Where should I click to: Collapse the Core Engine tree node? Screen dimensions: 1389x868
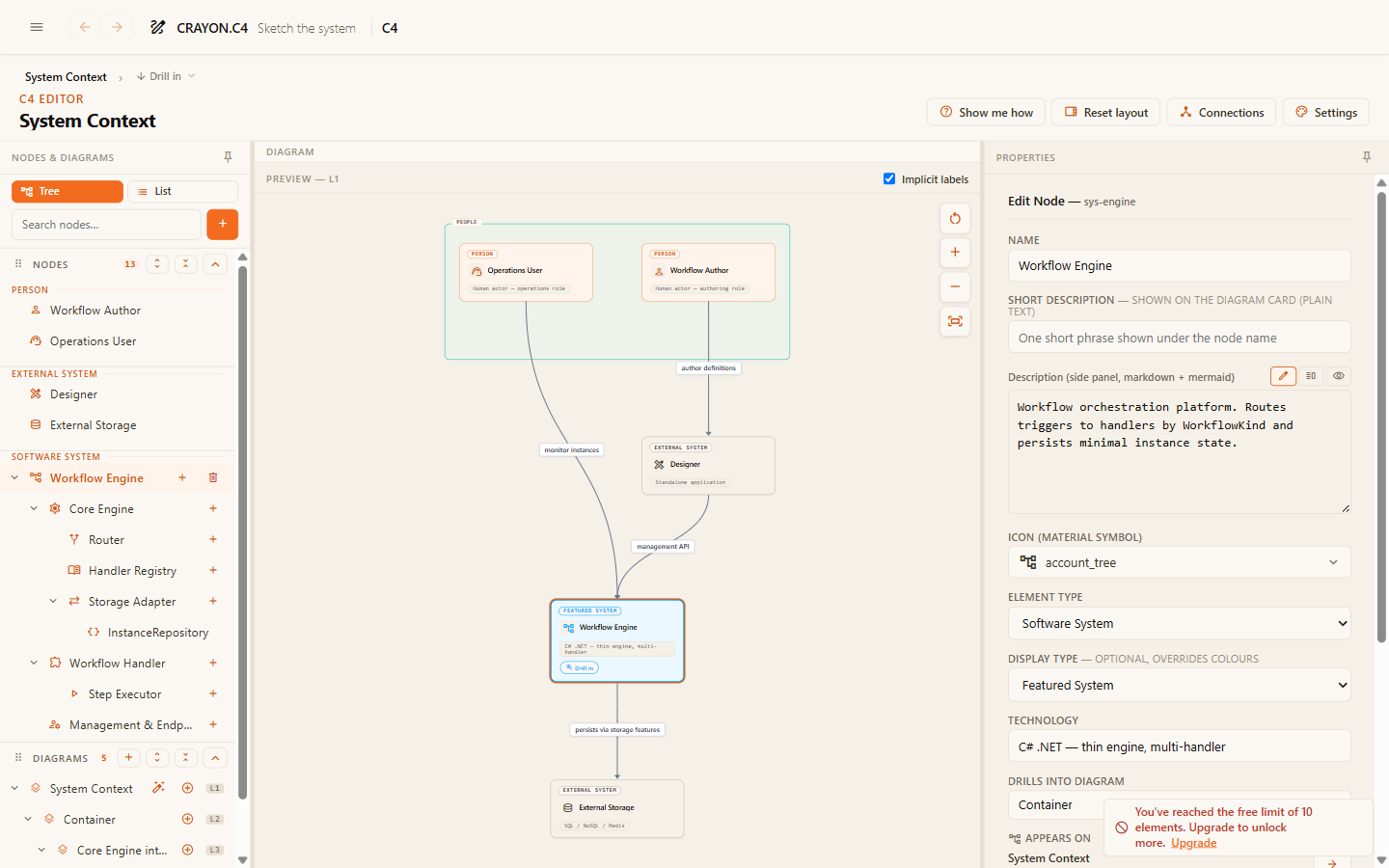click(34, 508)
